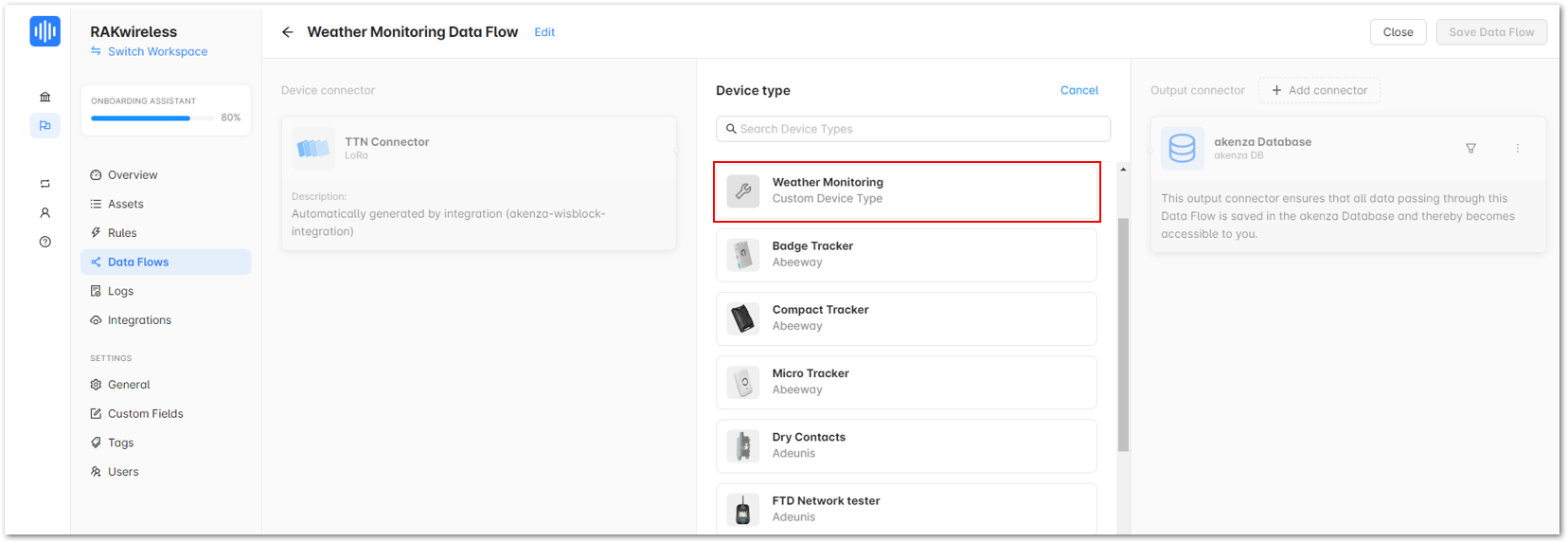The height and width of the screenshot is (543, 1568).
Task: Open the help question mark icon
Action: coord(45,242)
